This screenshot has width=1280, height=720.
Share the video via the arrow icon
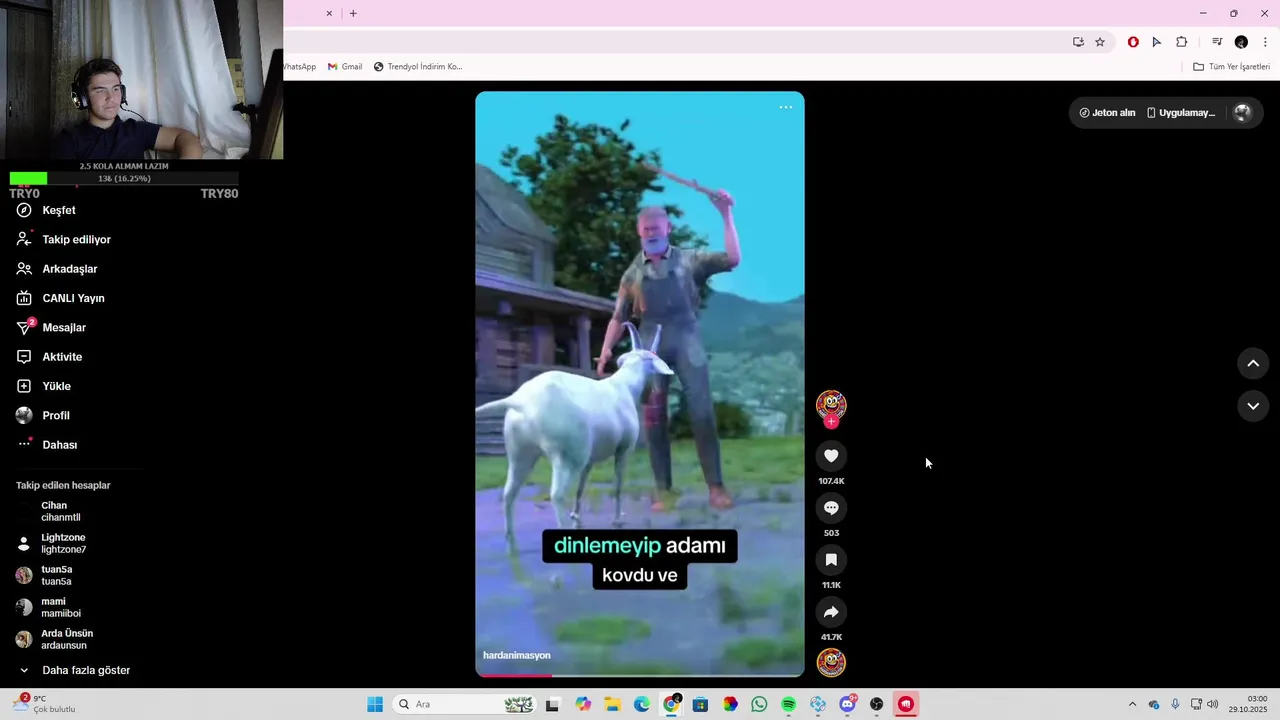(831, 612)
